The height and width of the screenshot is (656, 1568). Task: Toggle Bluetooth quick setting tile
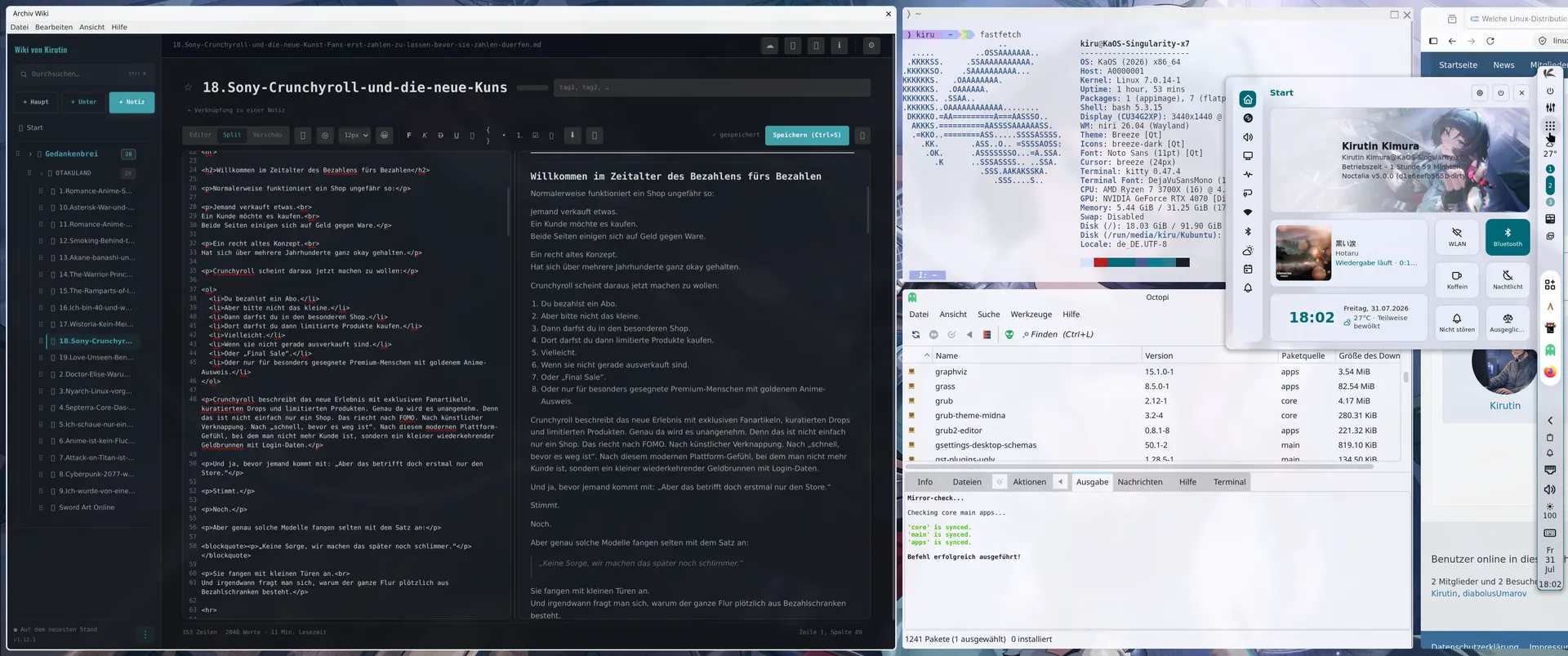pyautogui.click(x=1508, y=236)
